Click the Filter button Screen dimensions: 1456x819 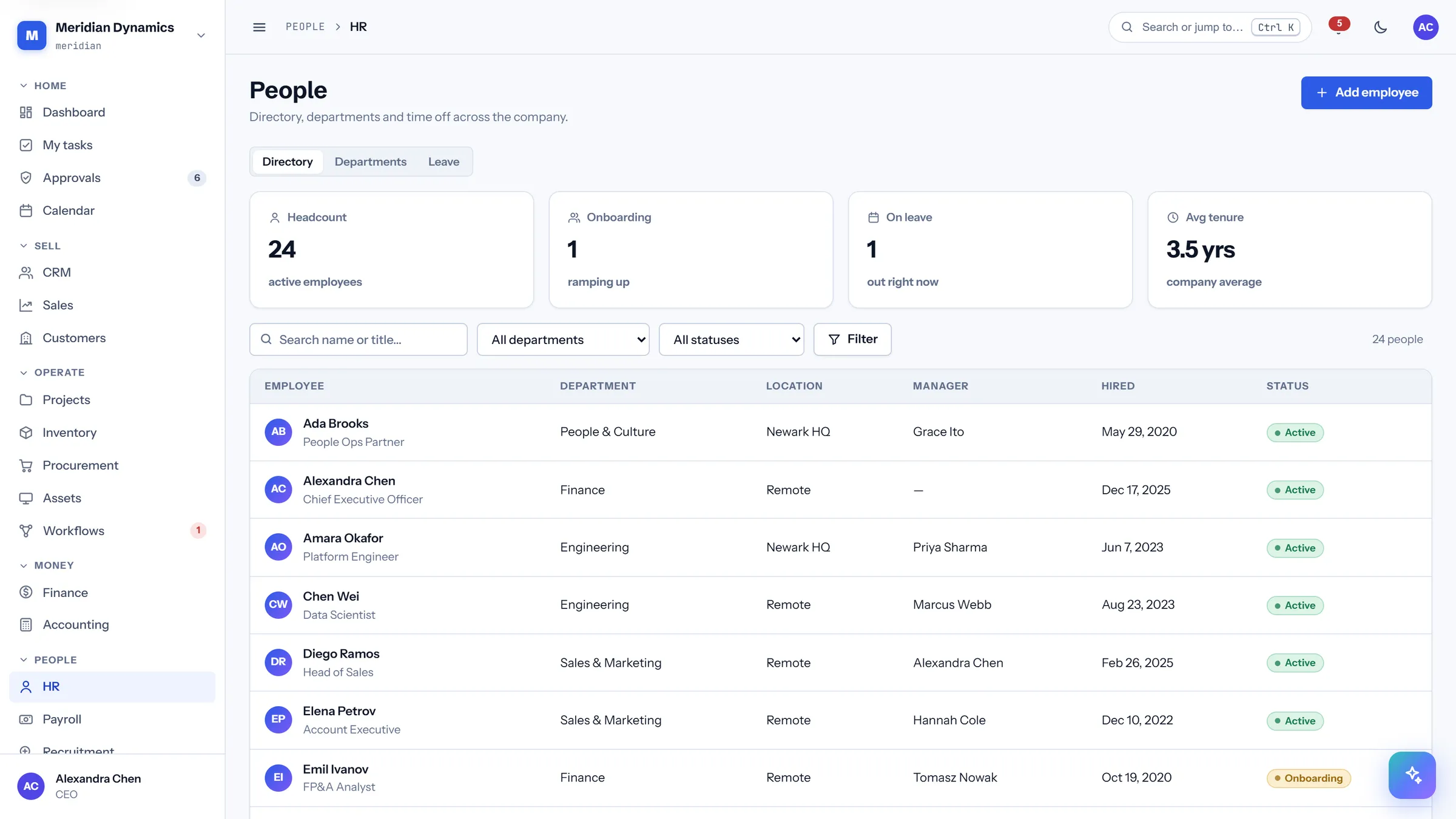[852, 339]
